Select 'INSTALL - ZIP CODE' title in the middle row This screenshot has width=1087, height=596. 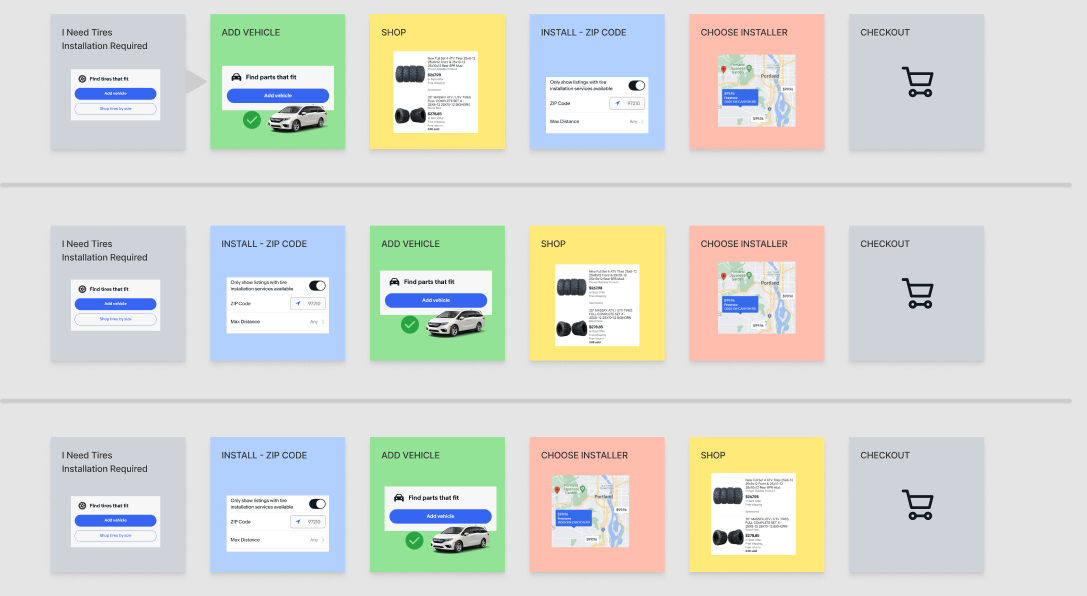coord(264,244)
